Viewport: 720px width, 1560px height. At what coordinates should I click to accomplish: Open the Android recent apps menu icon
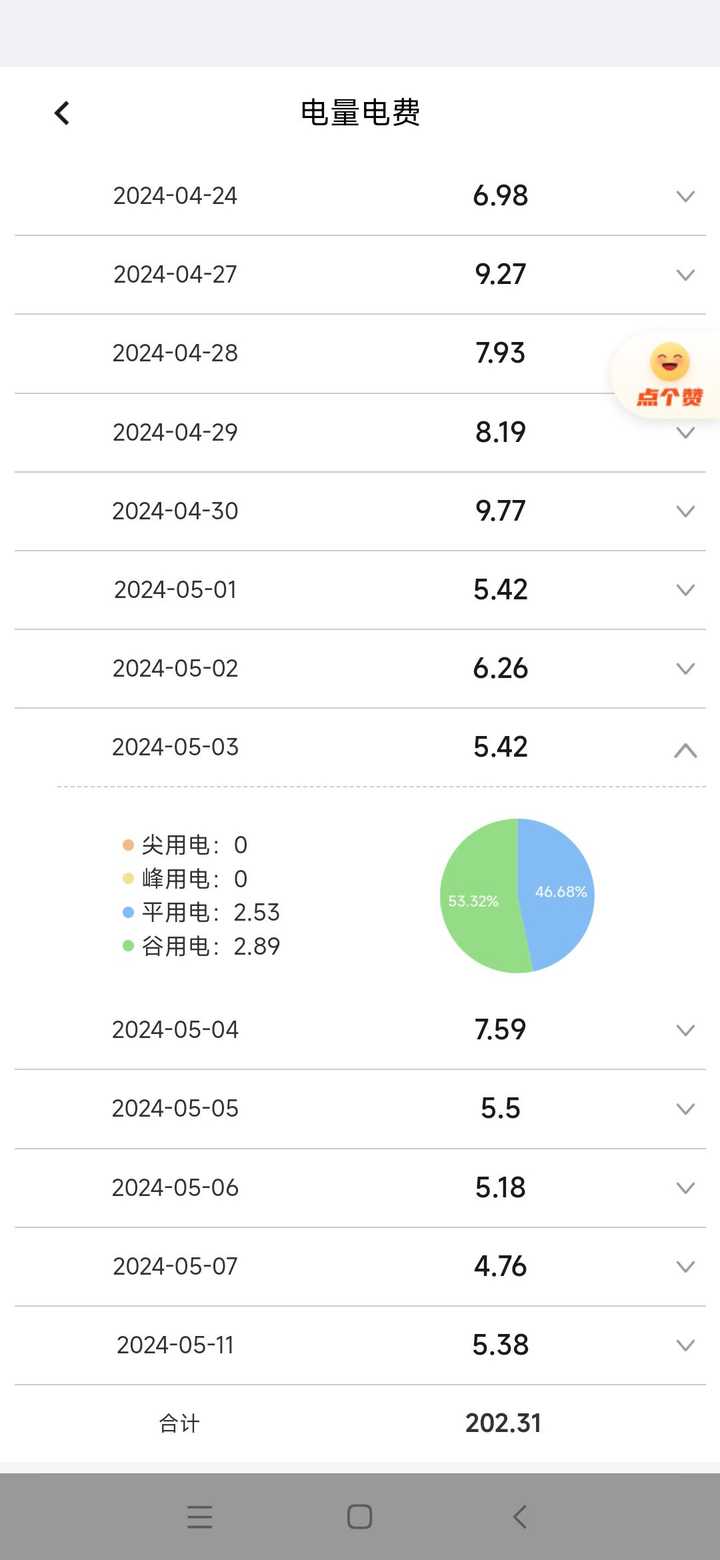click(x=200, y=1517)
